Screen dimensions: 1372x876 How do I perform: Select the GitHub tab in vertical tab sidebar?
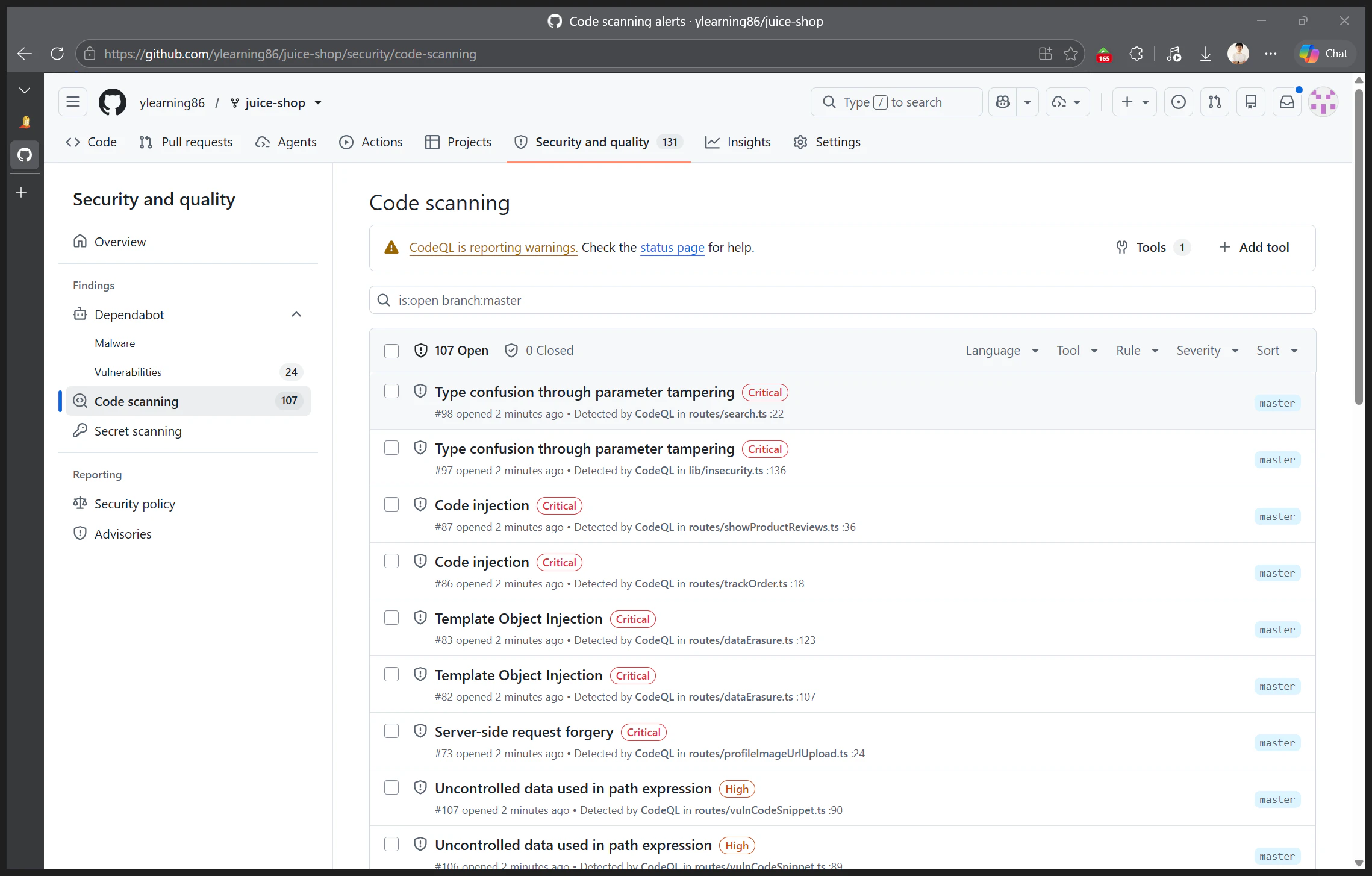[x=25, y=155]
